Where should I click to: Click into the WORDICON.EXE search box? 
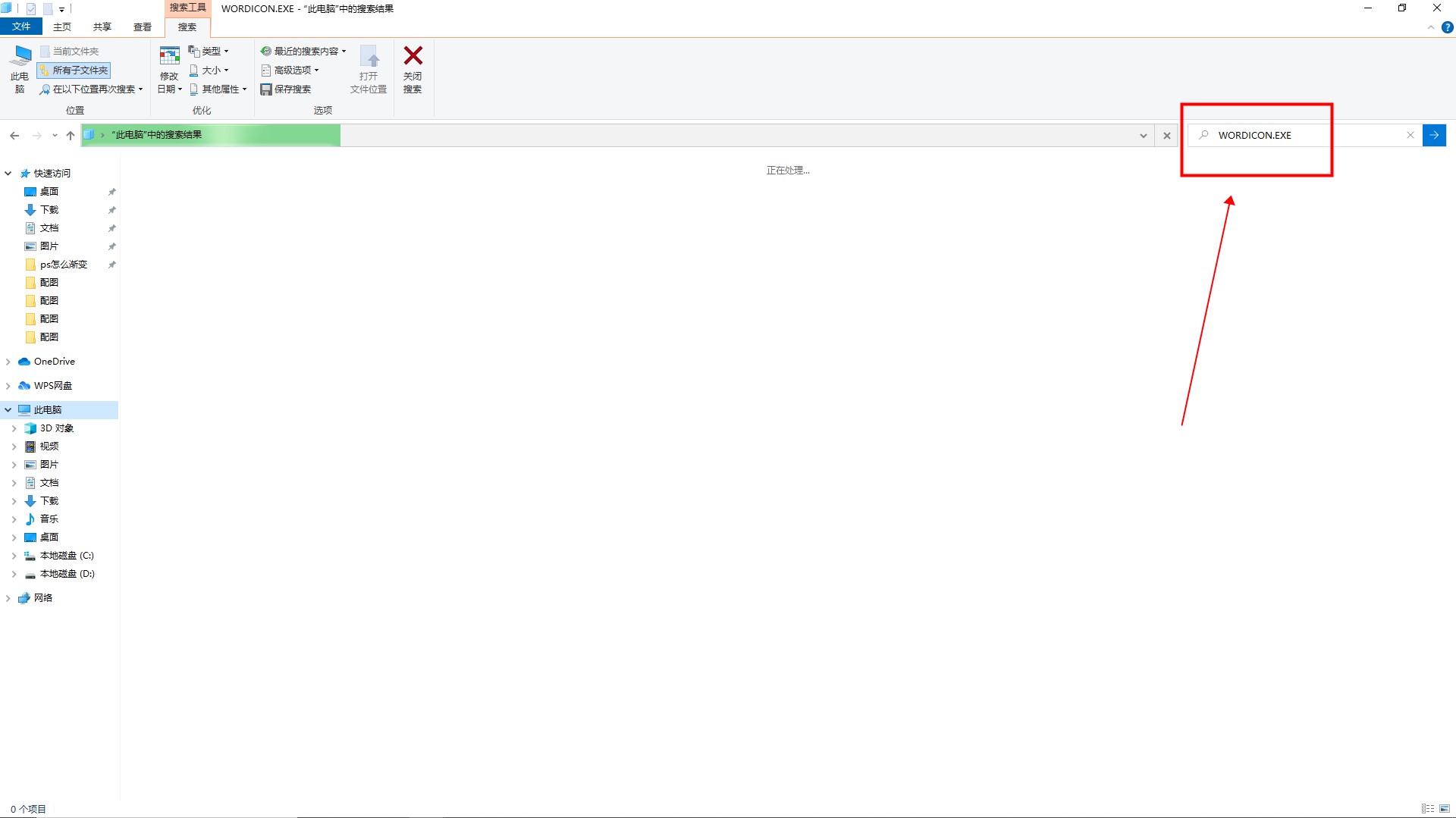pyautogui.click(x=1304, y=136)
